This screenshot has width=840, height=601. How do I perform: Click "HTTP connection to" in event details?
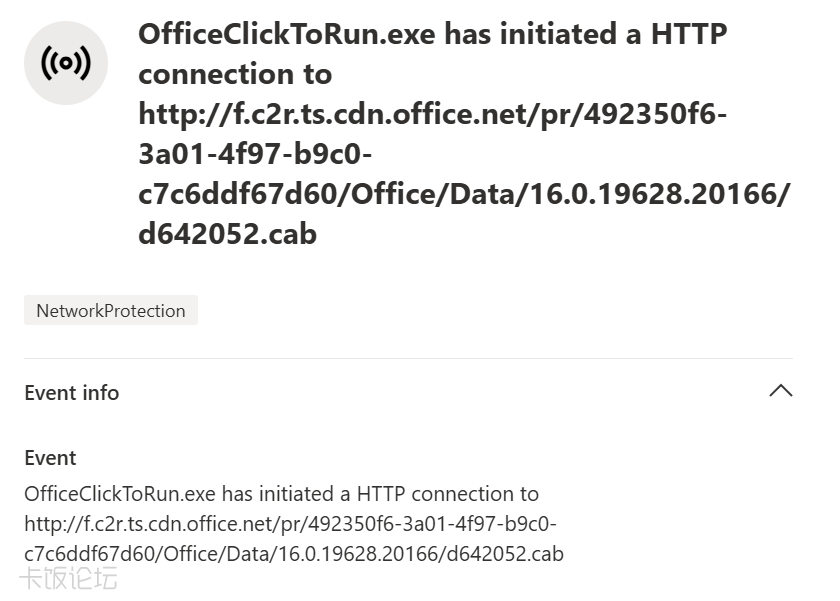click(x=447, y=494)
